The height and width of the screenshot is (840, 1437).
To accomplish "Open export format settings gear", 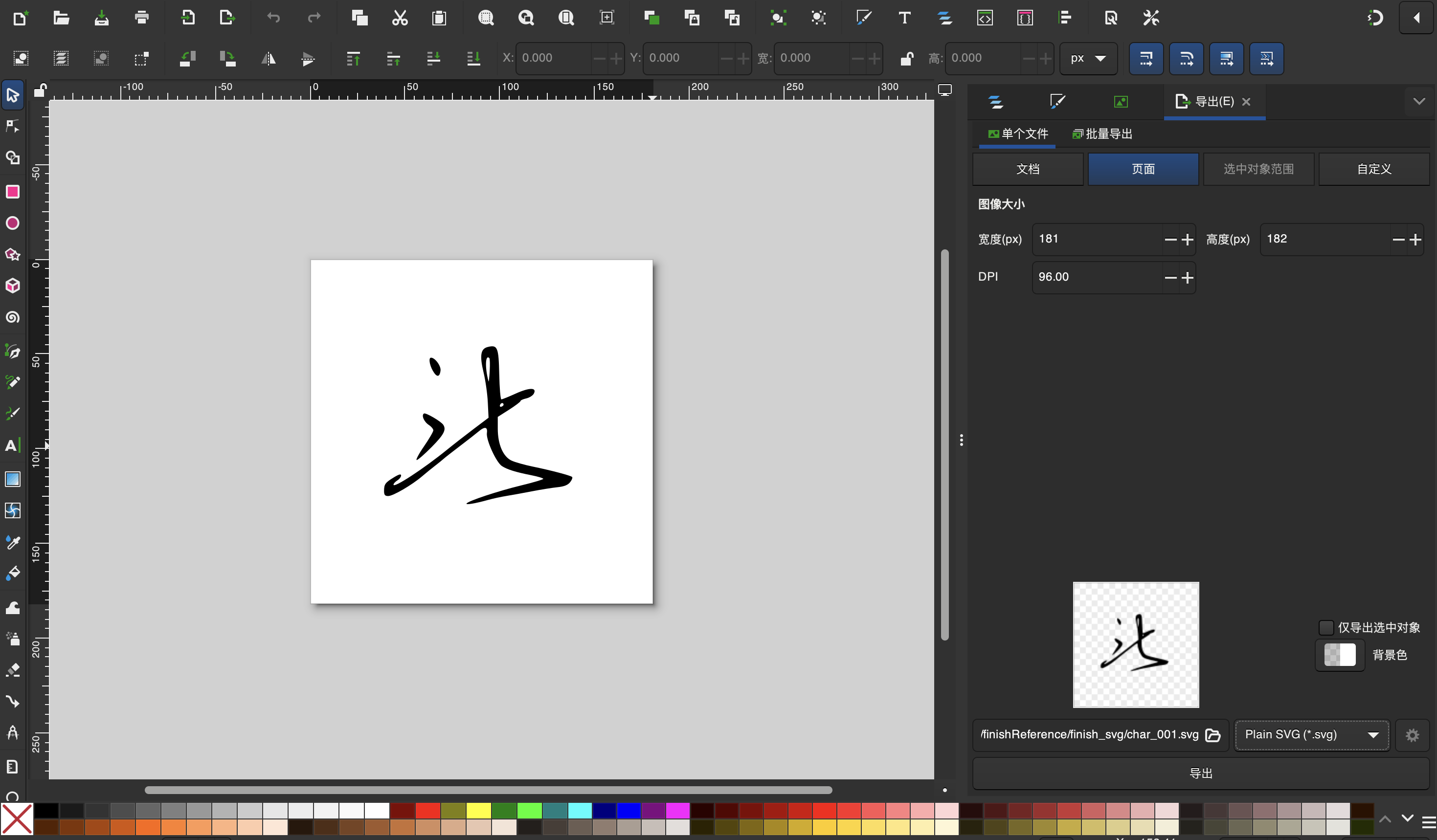I will 1412,735.
